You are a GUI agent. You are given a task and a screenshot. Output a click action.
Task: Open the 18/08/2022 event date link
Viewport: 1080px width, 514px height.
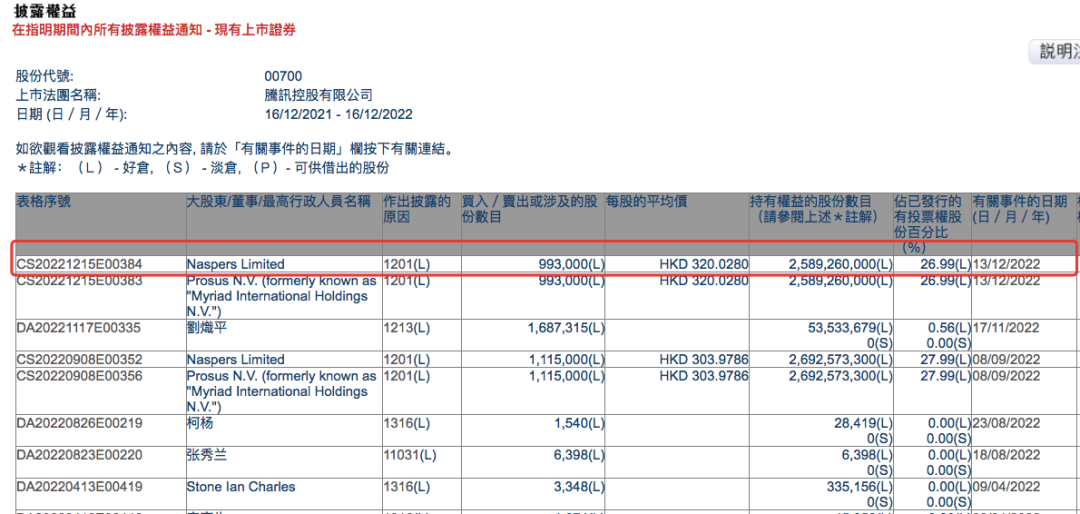(1006, 455)
